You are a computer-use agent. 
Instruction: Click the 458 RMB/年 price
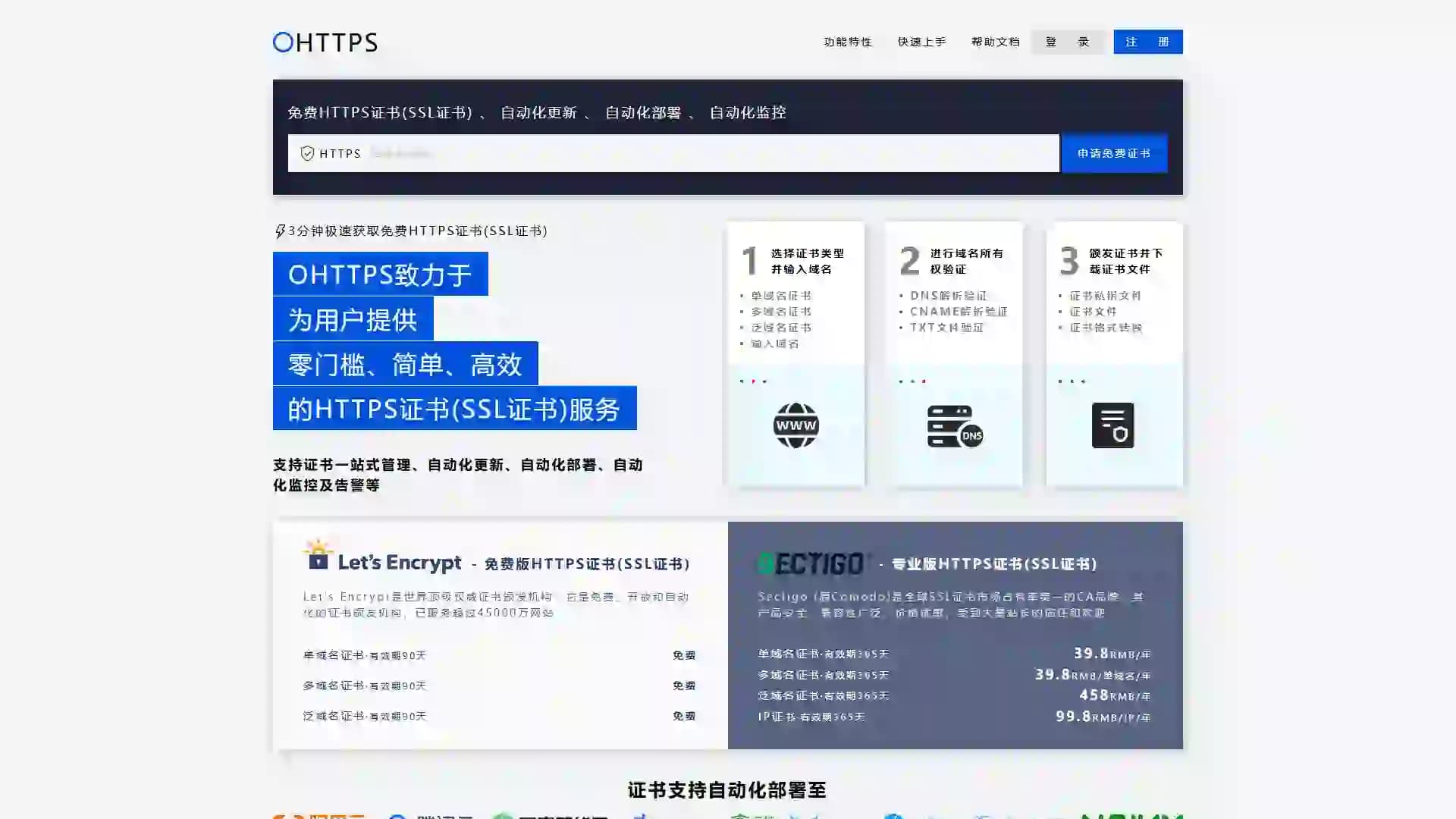click(1115, 695)
